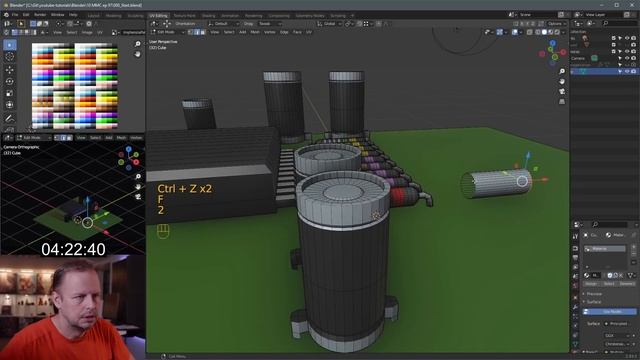Click the zoom magnifier in the UV editor
The height and width of the screenshot is (360, 640).
pos(138,44)
